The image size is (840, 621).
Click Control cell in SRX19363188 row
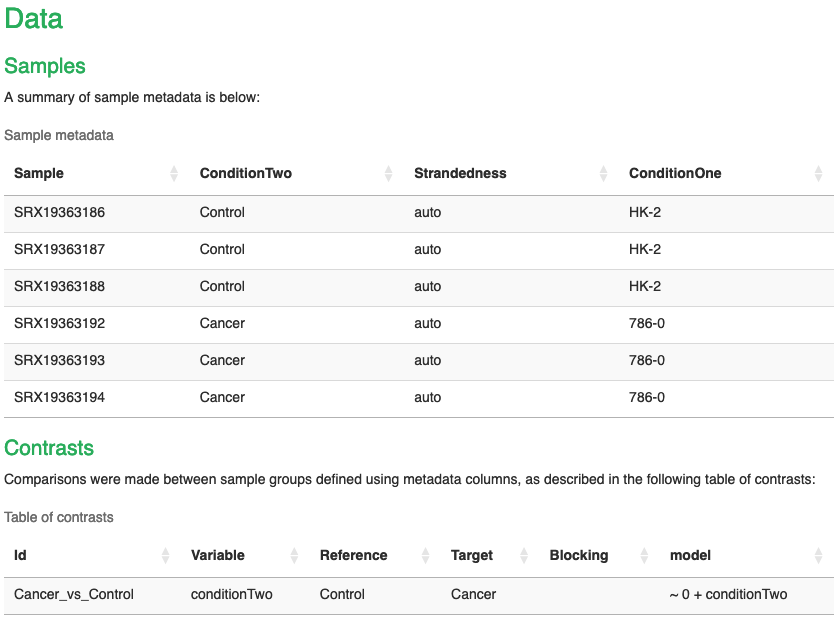coord(222,287)
